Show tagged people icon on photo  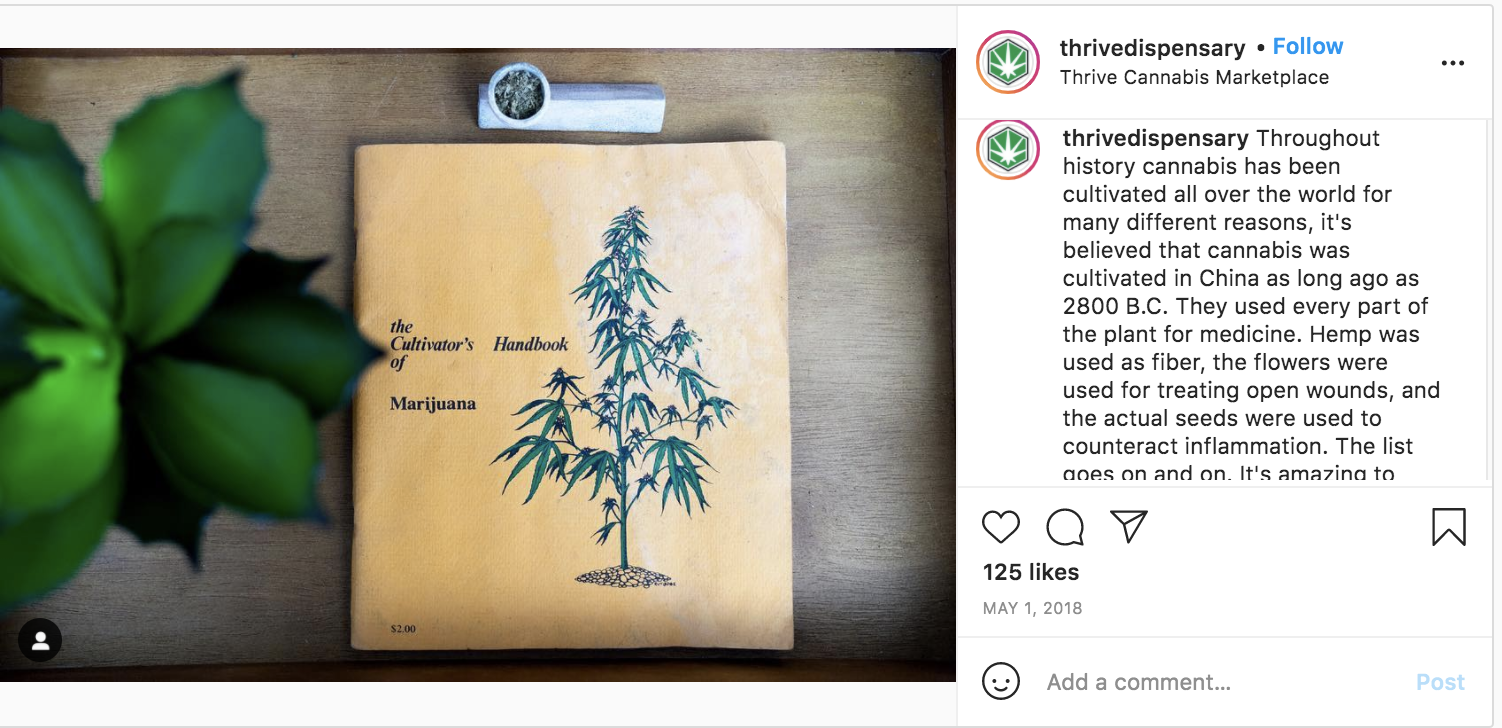point(40,641)
